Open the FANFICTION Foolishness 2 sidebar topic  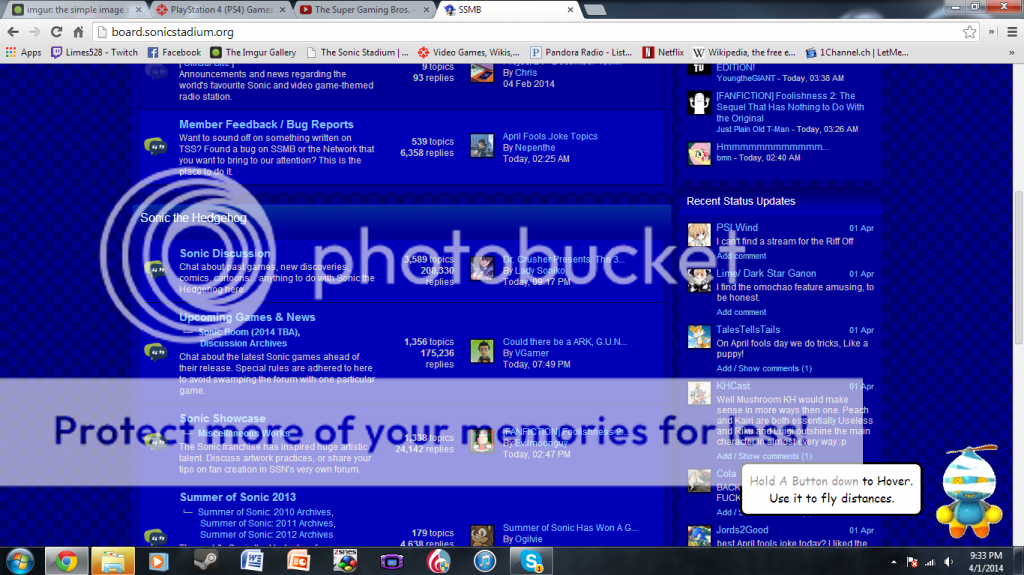coord(790,107)
